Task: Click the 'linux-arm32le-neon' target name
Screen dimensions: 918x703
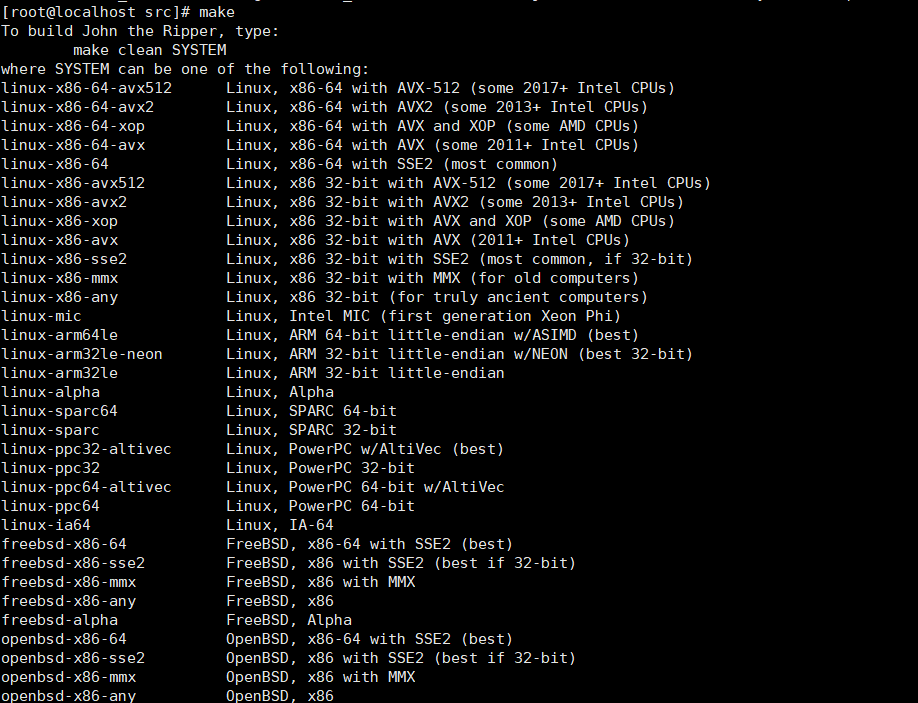Action: [x=82, y=354]
